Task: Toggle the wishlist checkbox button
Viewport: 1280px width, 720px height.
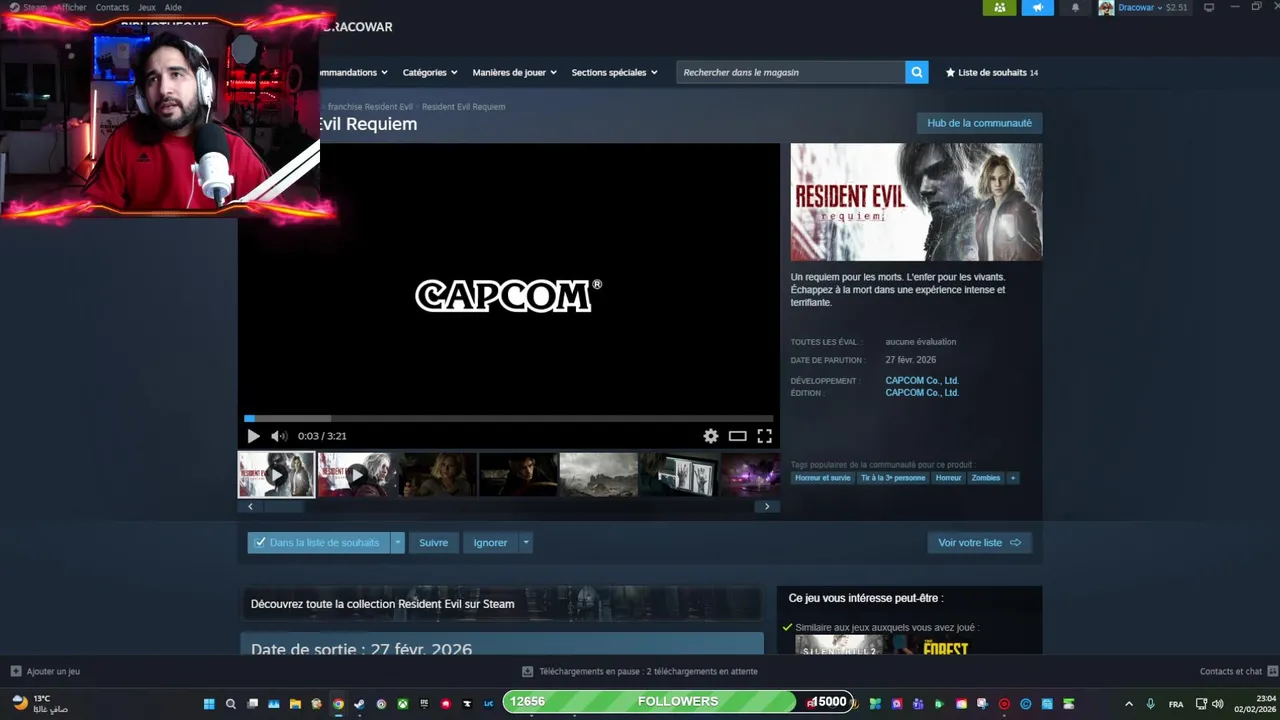Action: point(319,542)
